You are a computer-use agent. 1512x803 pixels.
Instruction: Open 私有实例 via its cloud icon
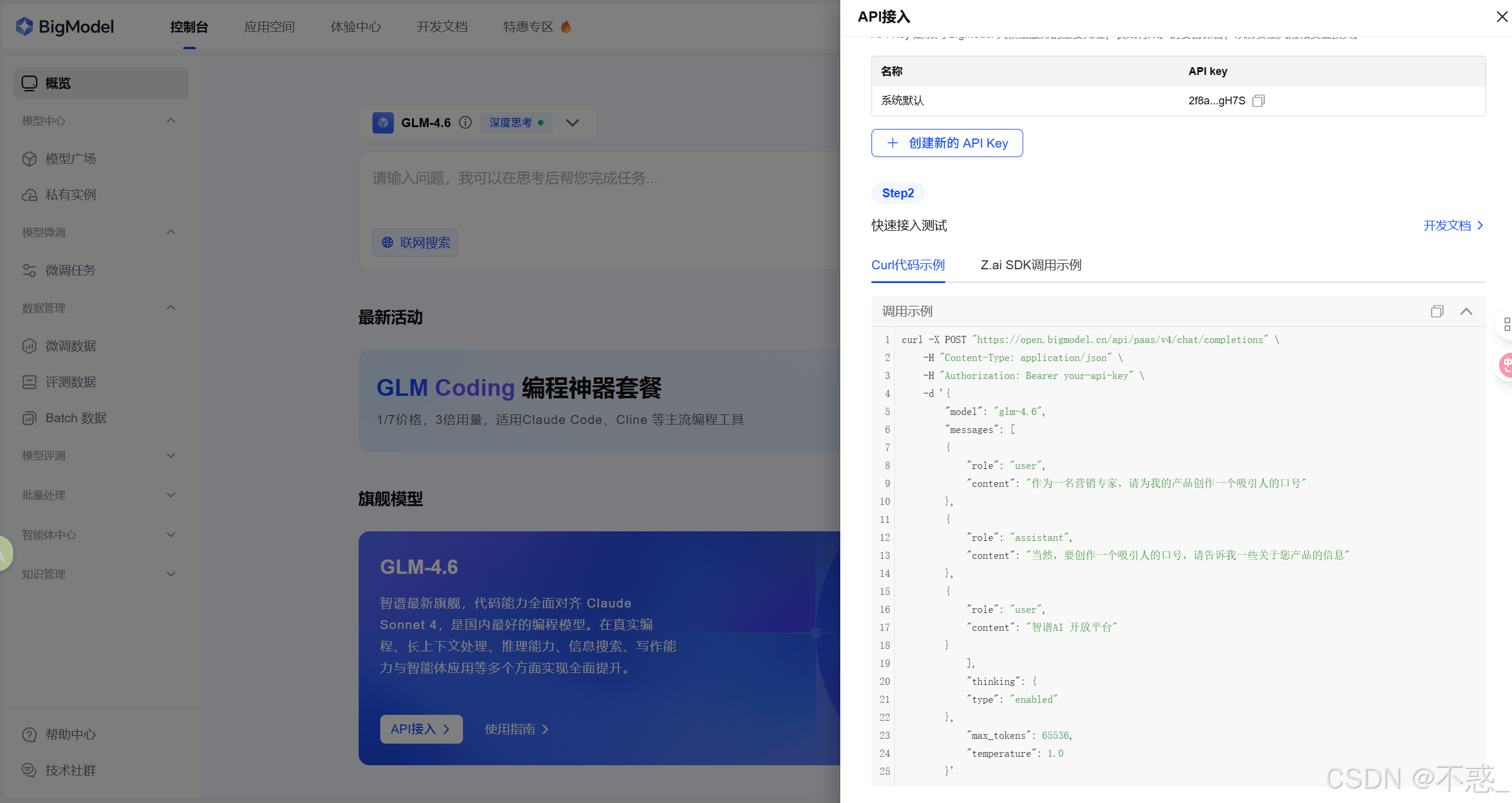(29, 194)
